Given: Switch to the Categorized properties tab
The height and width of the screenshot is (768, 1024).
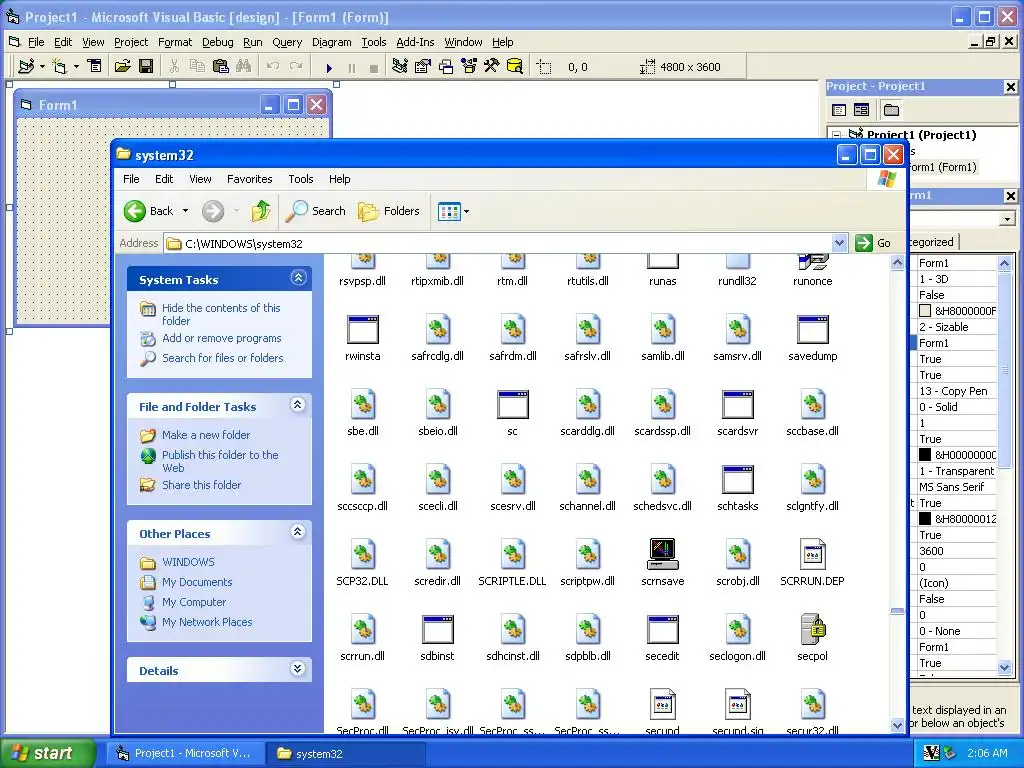Looking at the screenshot, I should point(933,242).
